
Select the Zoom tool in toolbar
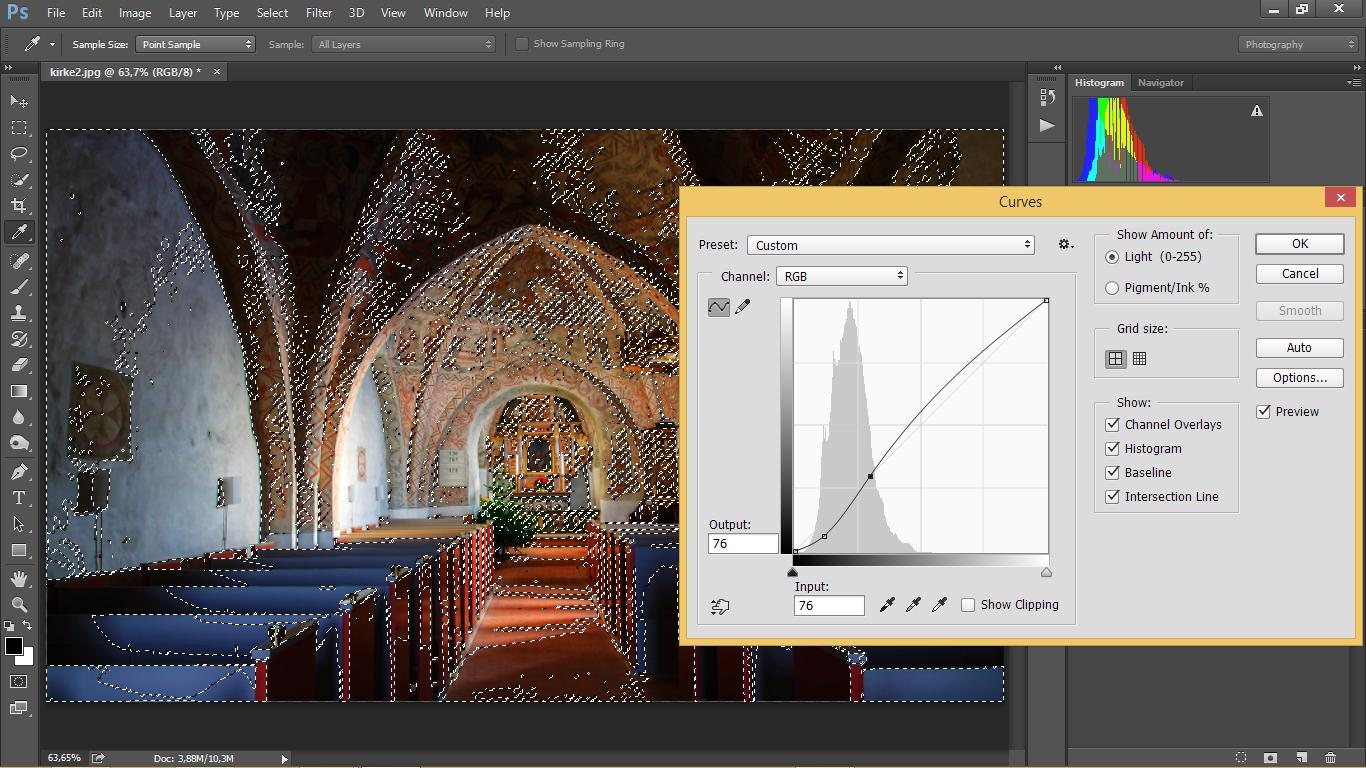[19, 604]
